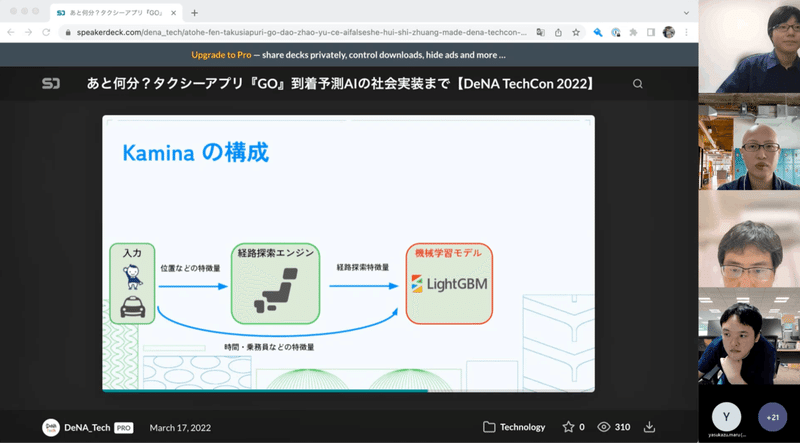This screenshot has height=443, width=800.
Task: Open Speaker Deck search magnifier
Action: (638, 84)
